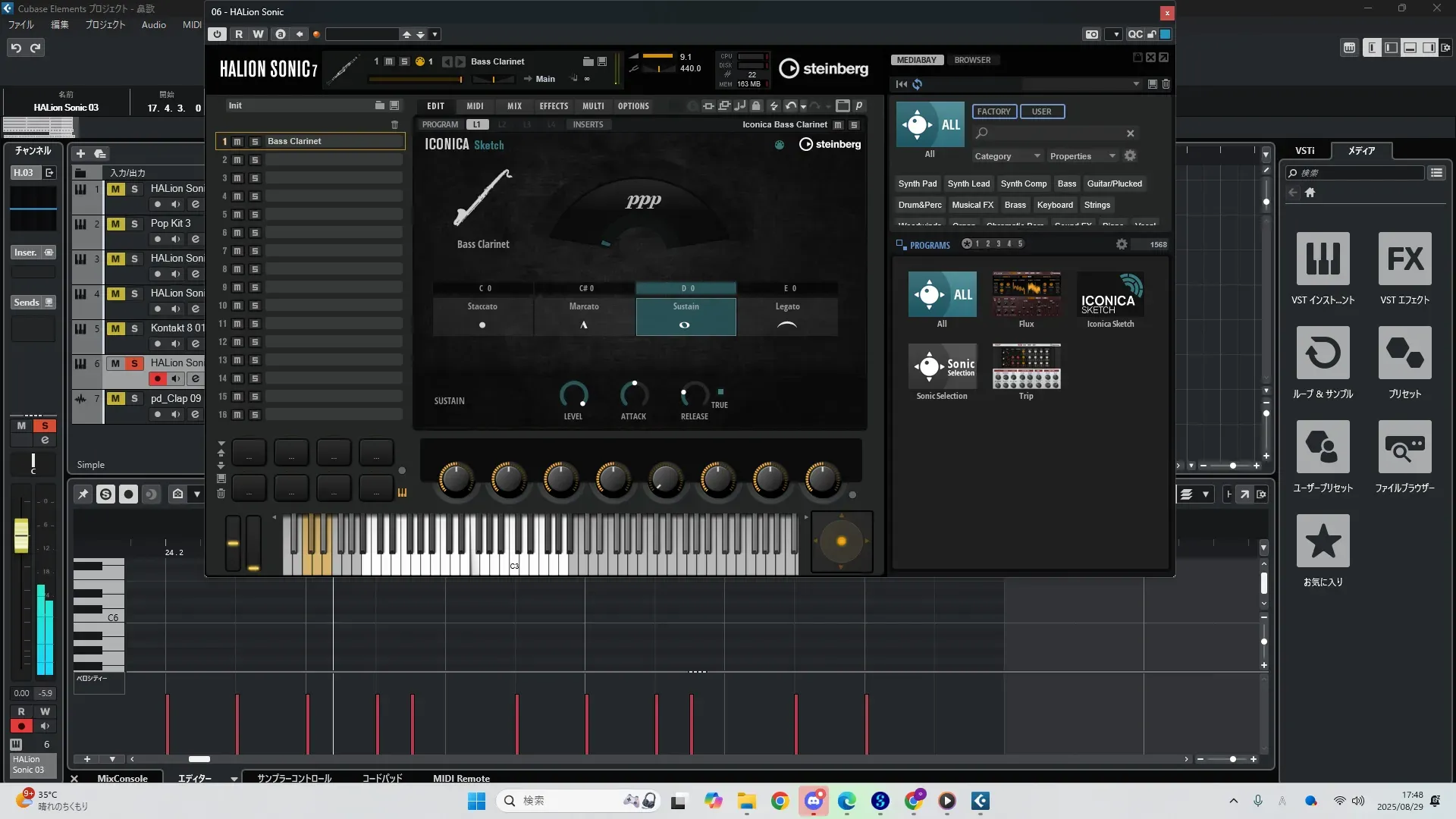1456x819 pixels.
Task: Open the Properties filter dropdown
Action: pos(1082,156)
